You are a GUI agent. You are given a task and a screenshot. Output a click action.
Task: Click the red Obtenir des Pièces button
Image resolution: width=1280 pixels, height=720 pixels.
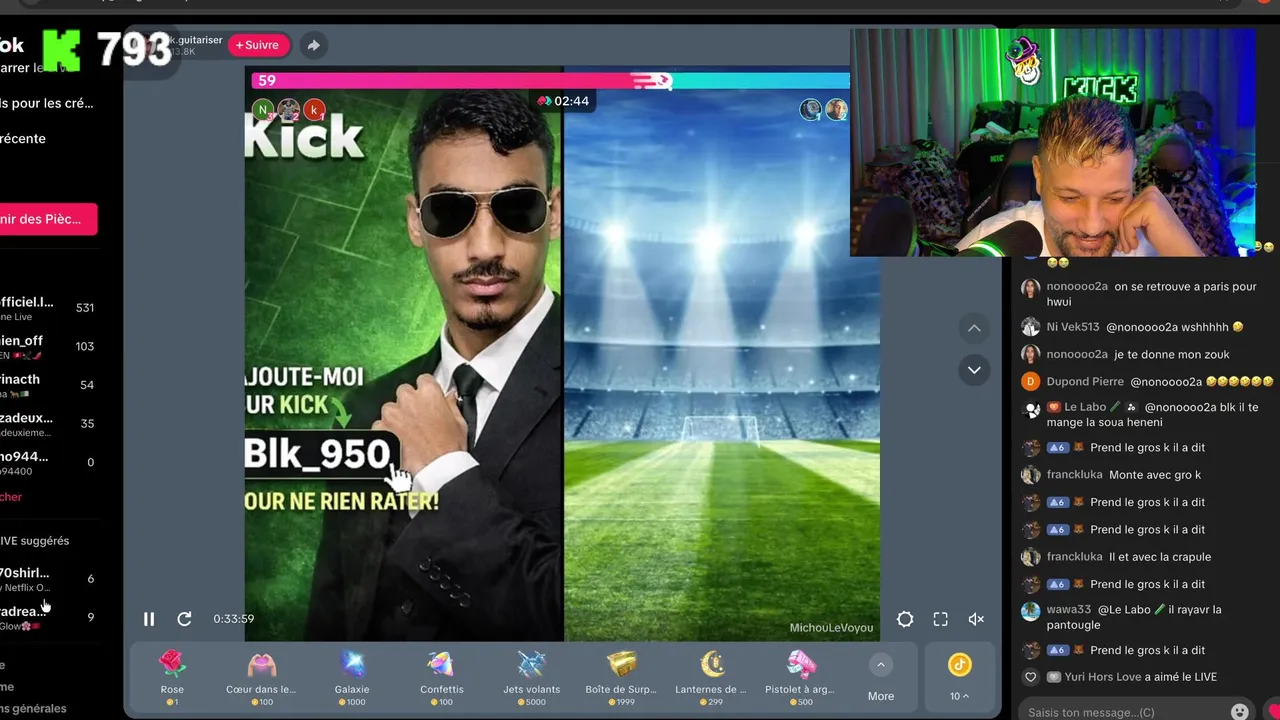48,219
